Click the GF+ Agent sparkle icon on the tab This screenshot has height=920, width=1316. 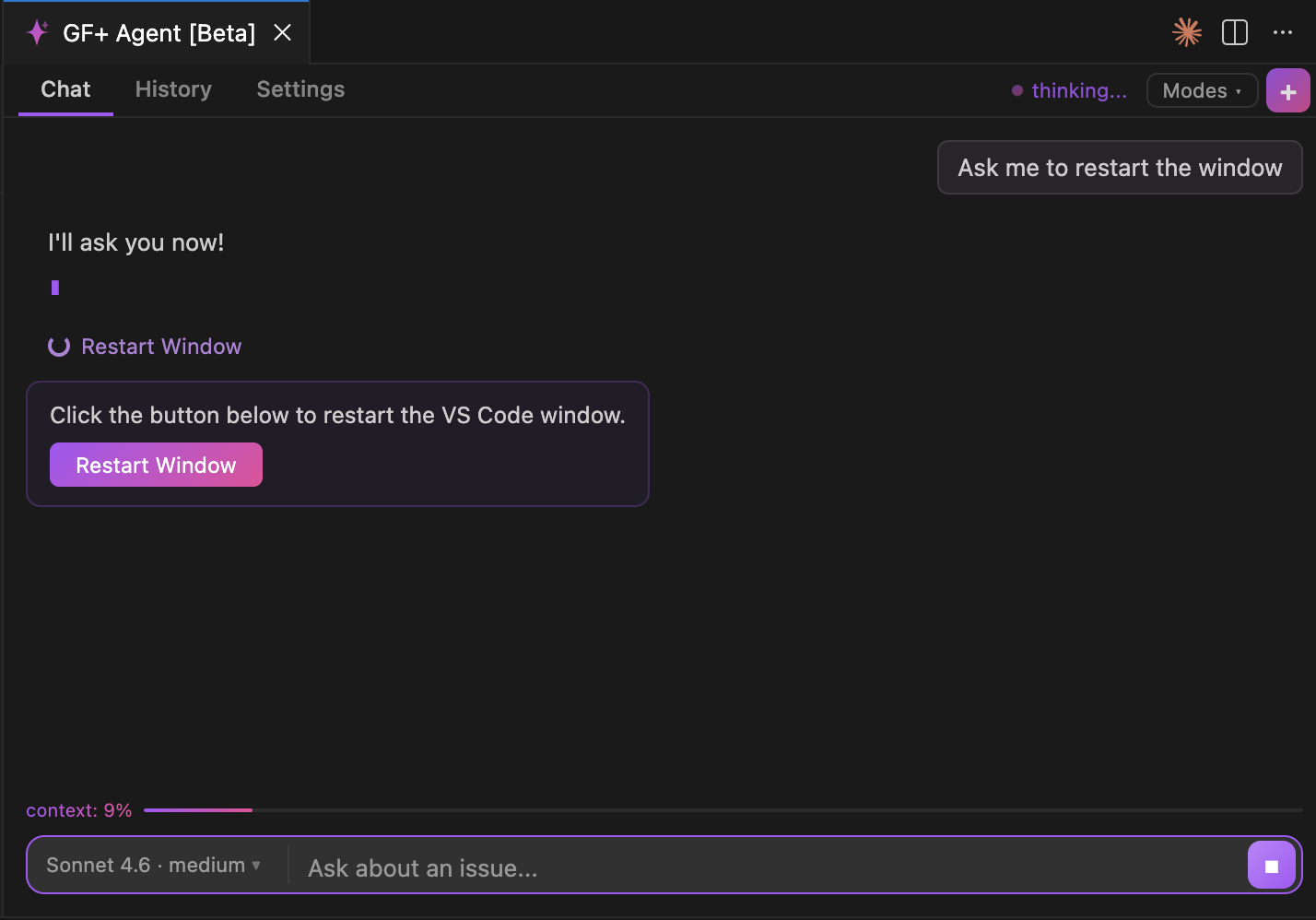pos(37,32)
